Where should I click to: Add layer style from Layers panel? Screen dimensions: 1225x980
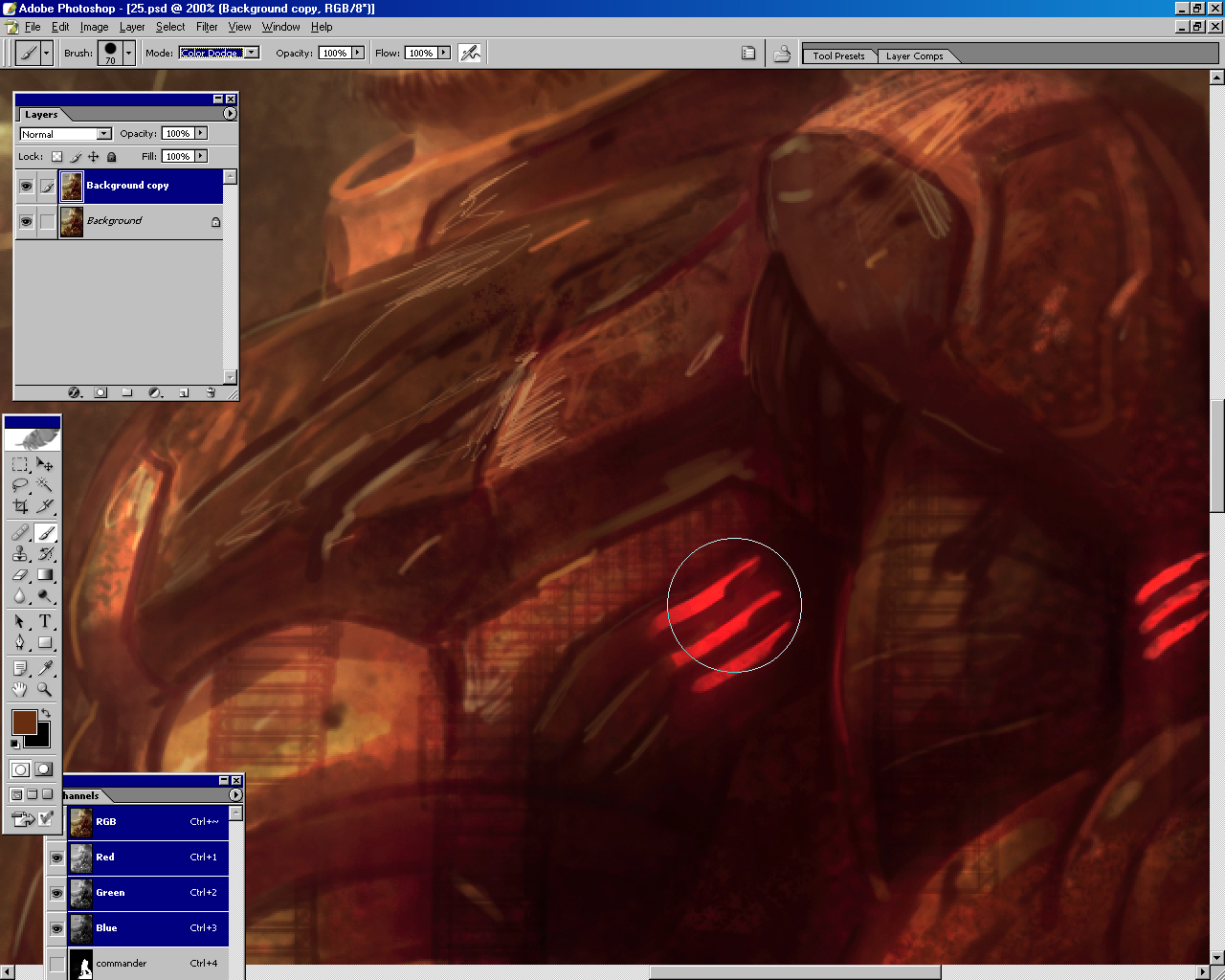[x=74, y=392]
